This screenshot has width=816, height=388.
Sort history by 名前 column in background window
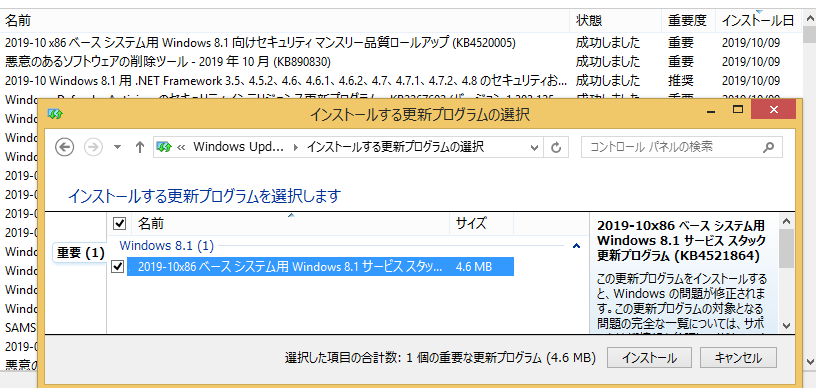[x=285, y=21]
